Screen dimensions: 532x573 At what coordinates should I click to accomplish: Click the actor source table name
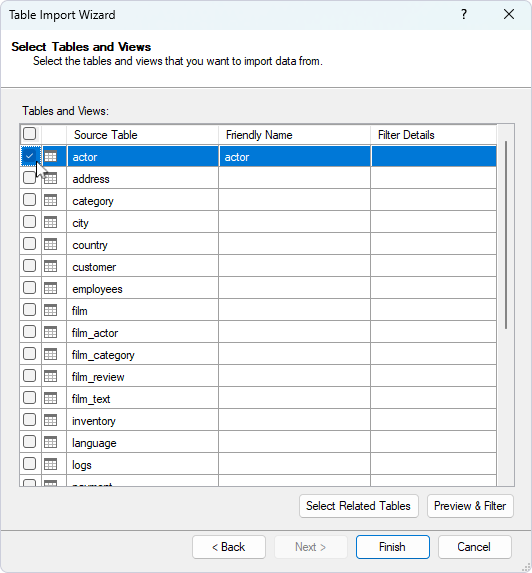(85, 157)
